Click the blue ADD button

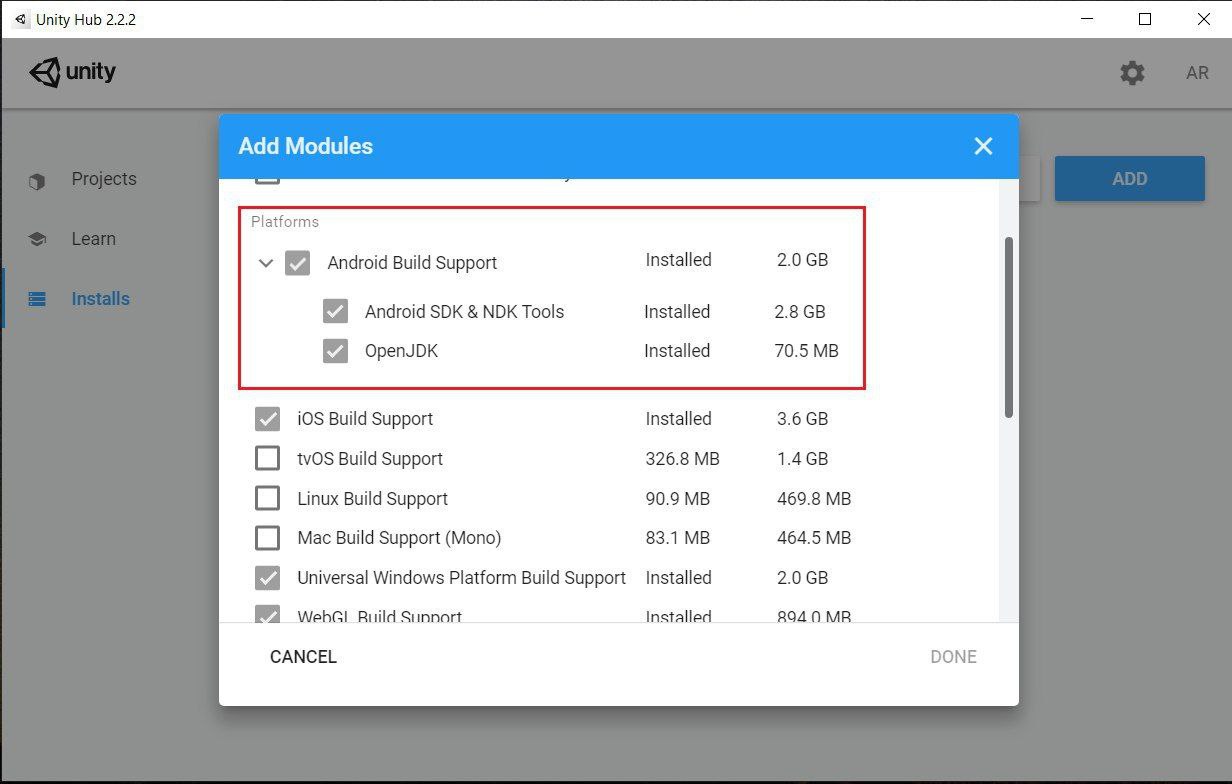[x=1130, y=179]
